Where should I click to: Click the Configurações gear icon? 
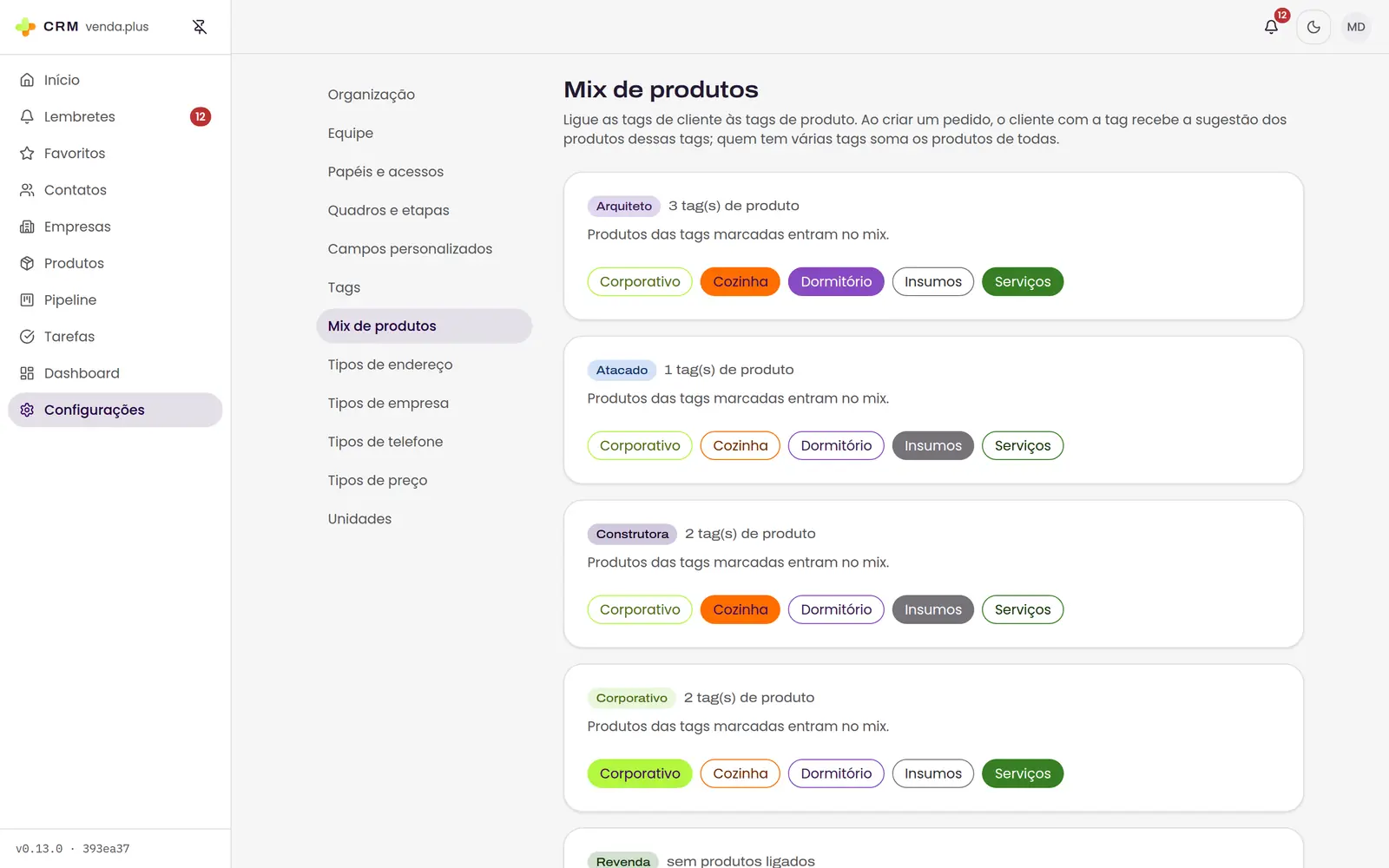tap(27, 410)
